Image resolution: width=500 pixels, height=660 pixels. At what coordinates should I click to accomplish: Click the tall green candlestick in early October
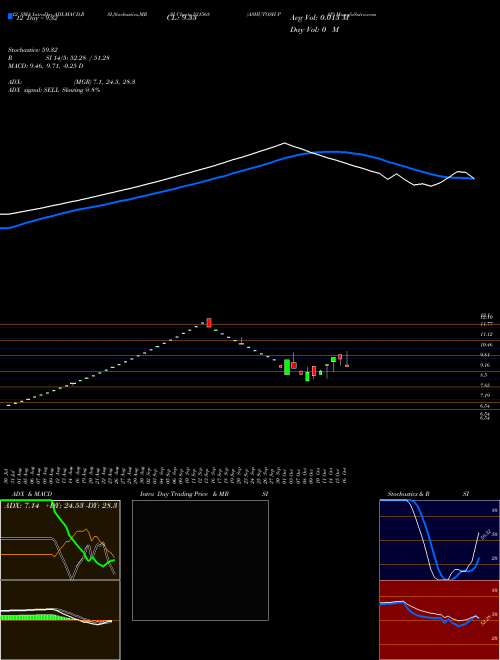pyautogui.click(x=287, y=367)
